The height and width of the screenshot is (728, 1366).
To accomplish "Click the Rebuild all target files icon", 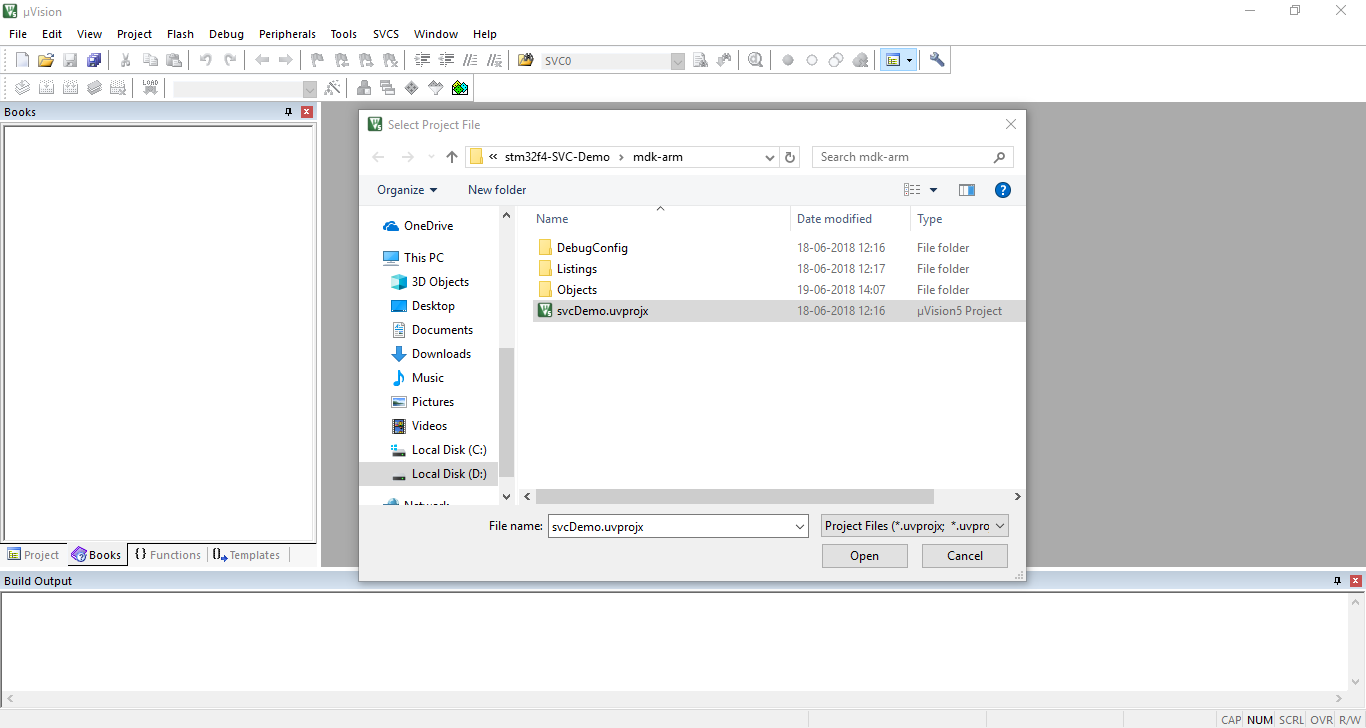I will pos(70,88).
